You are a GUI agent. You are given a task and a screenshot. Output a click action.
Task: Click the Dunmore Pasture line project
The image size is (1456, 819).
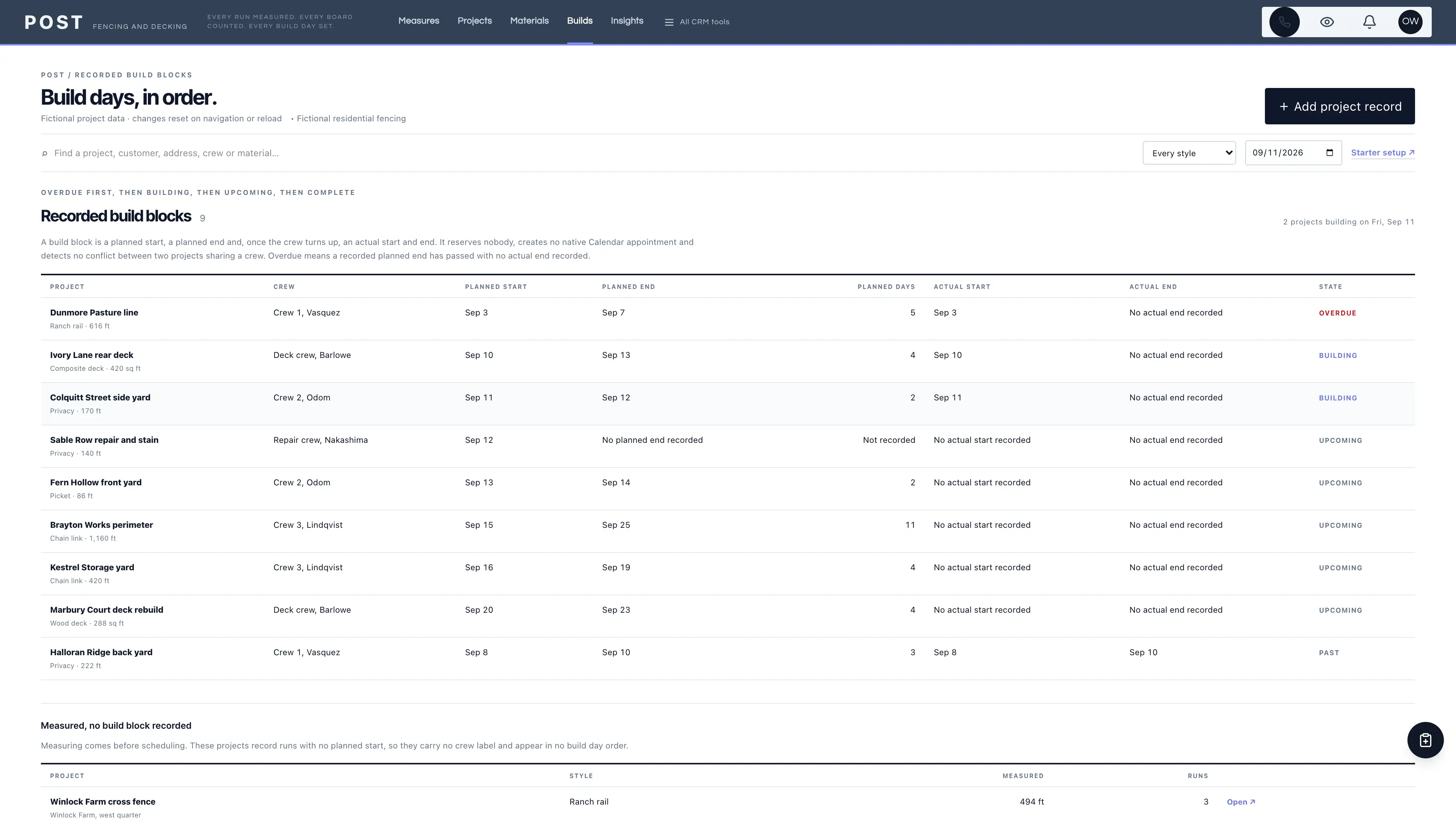click(94, 312)
